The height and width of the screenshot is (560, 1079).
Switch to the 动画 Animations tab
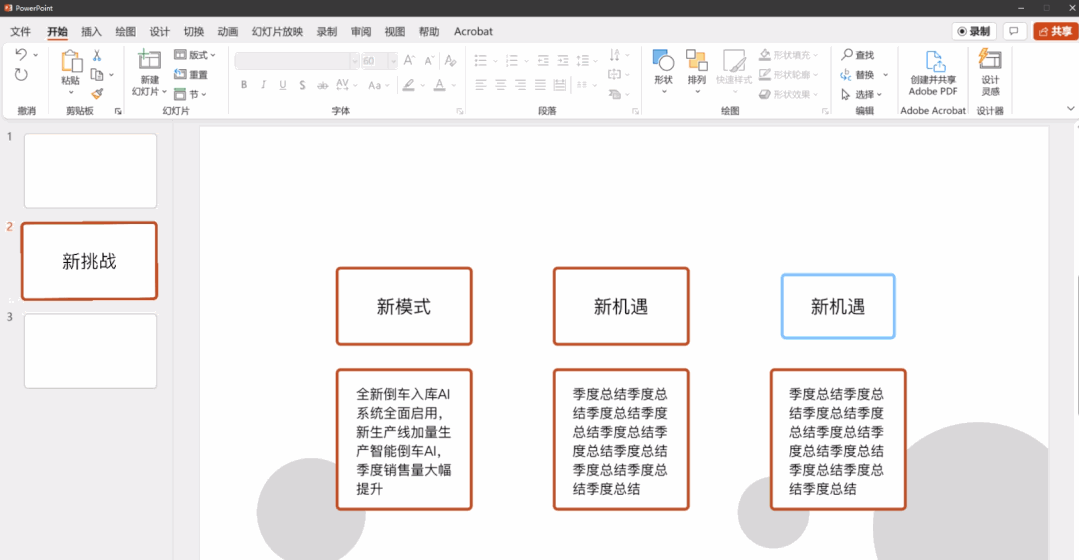pyautogui.click(x=228, y=32)
